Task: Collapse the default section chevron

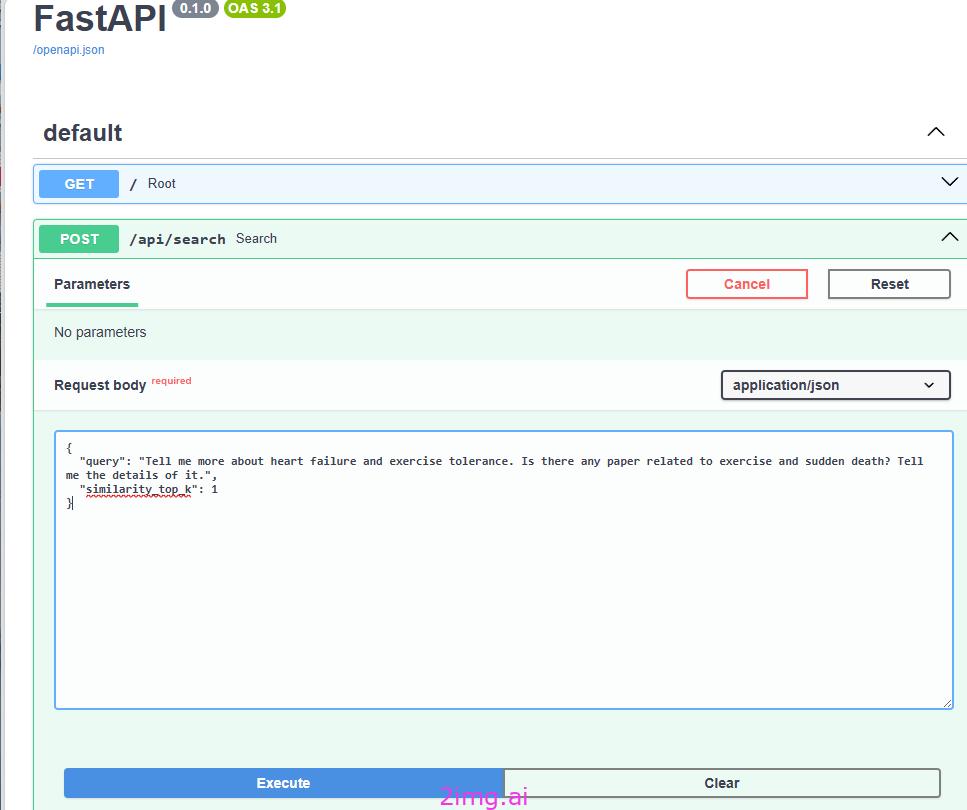Action: (x=936, y=132)
